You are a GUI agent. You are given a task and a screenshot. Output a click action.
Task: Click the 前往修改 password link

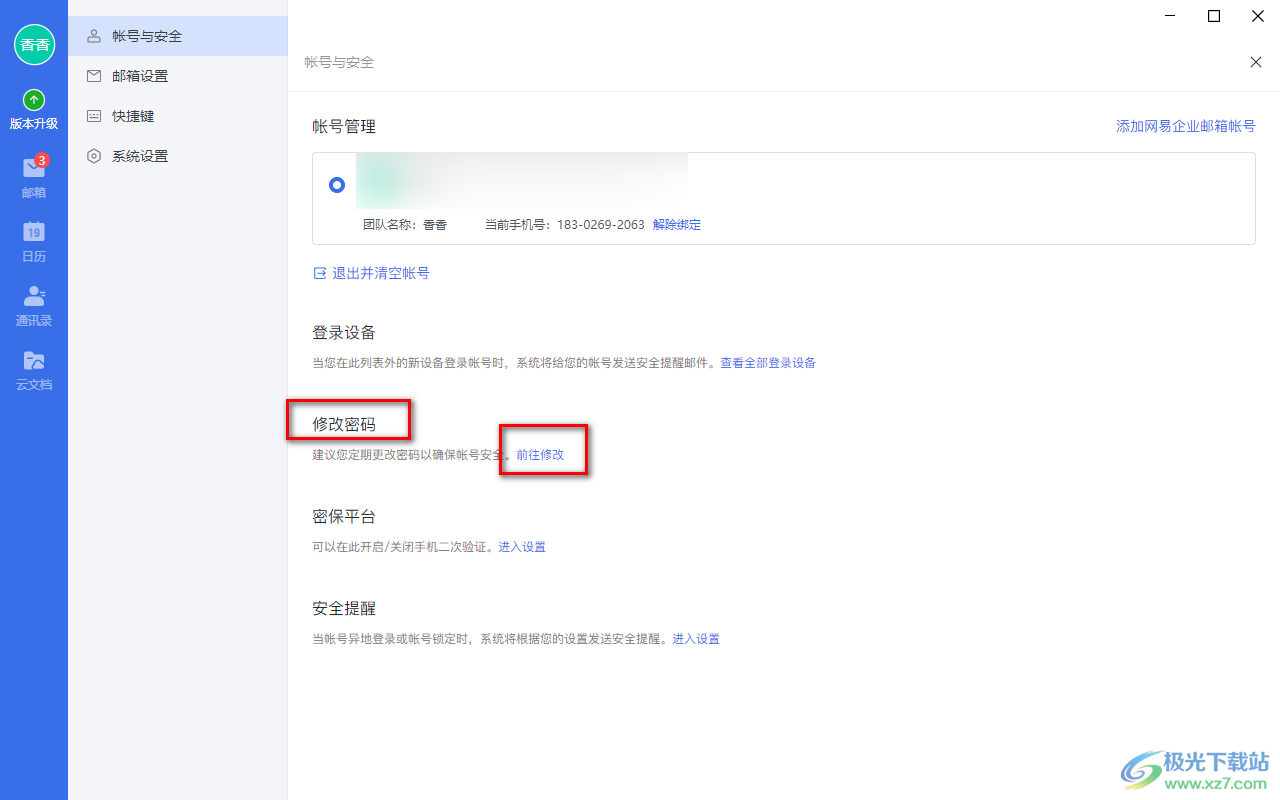coord(540,455)
